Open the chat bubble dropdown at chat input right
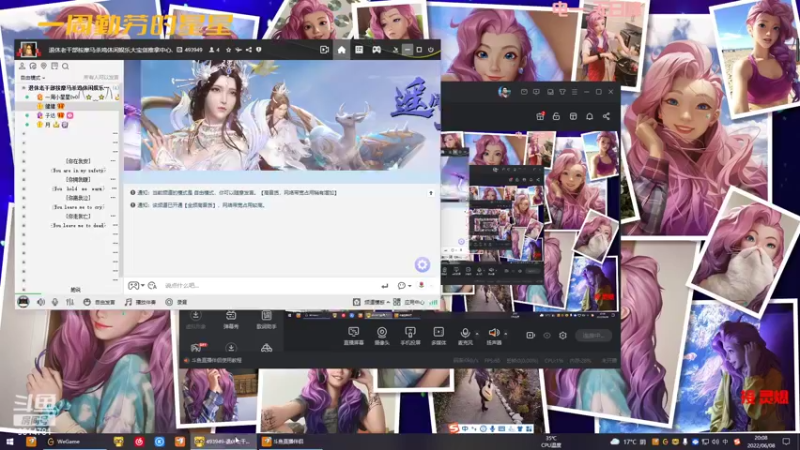The height and width of the screenshot is (450, 800). (404, 286)
